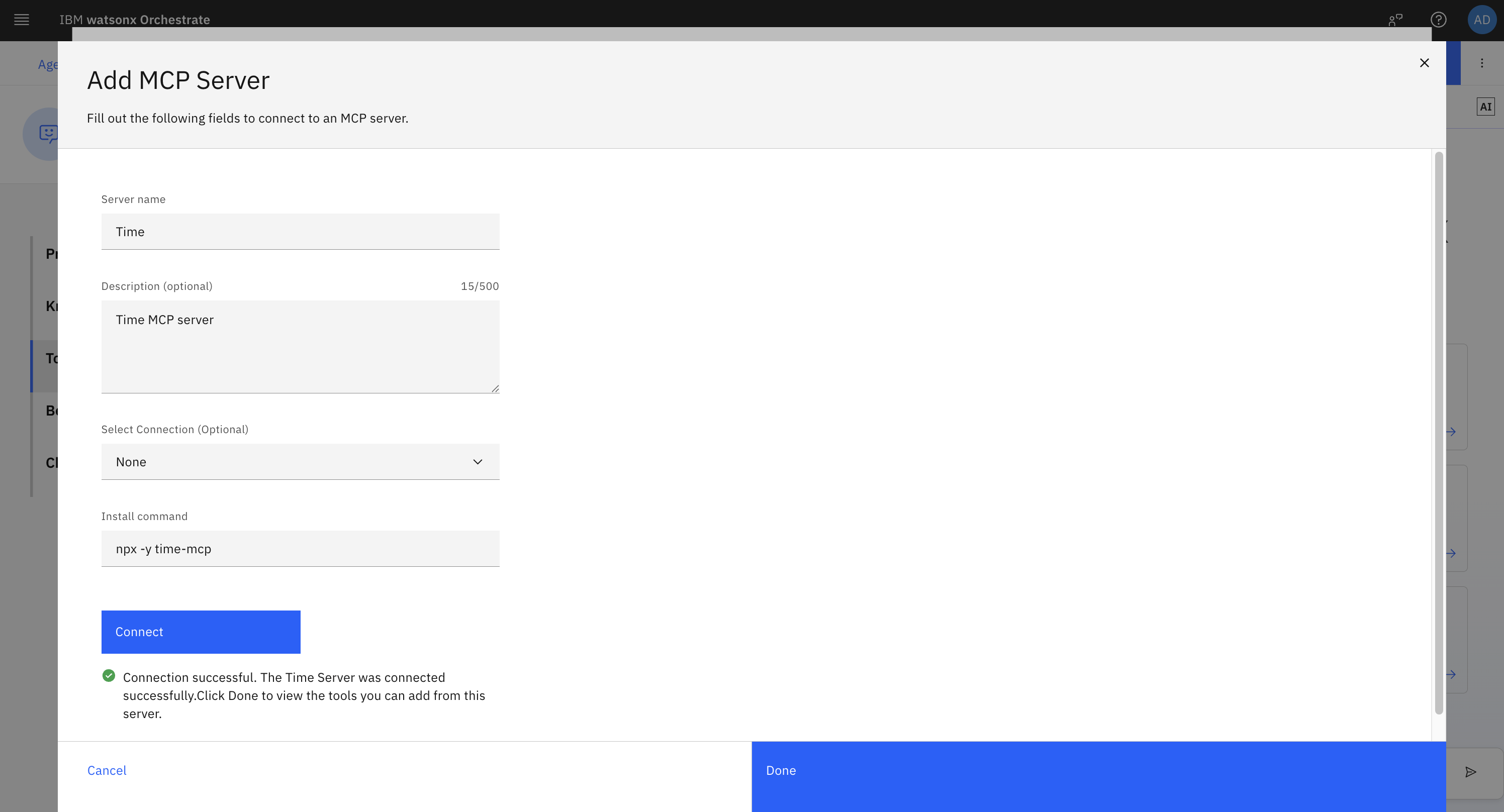Image resolution: width=1504 pixels, height=812 pixels.
Task: Click the AI label badge
Action: tap(1485, 107)
